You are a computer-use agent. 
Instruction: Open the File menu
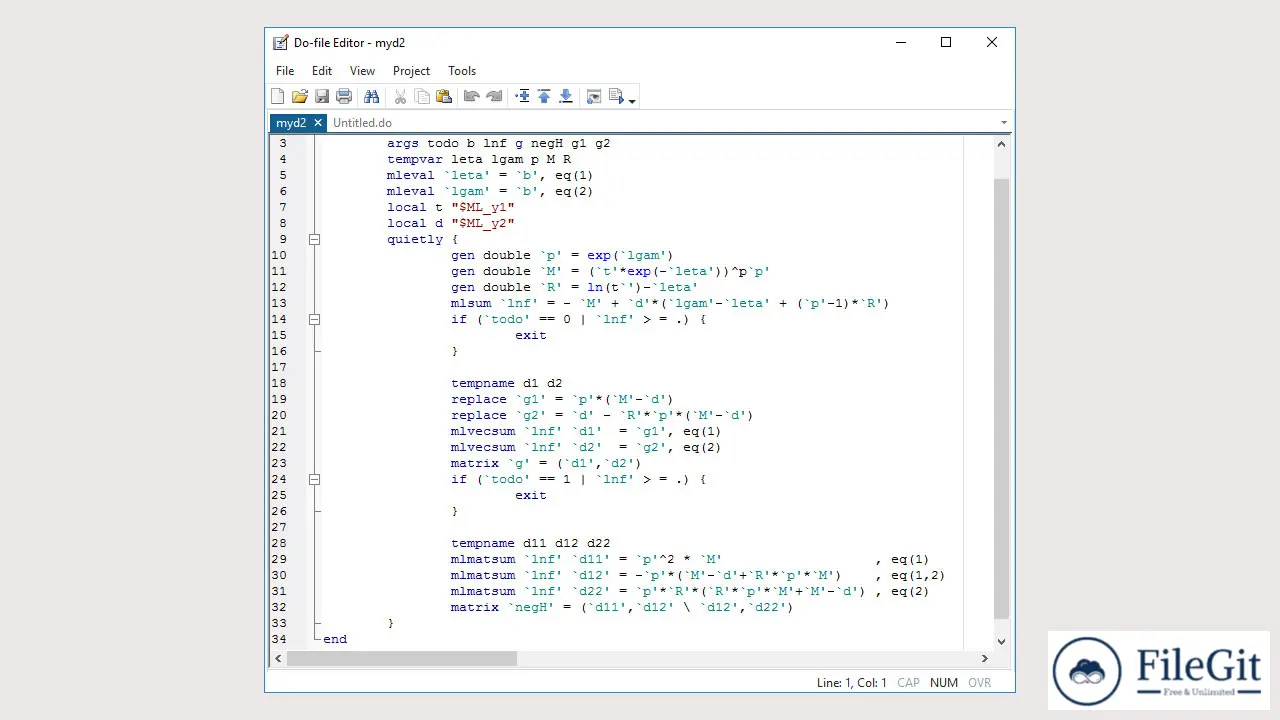(x=285, y=71)
